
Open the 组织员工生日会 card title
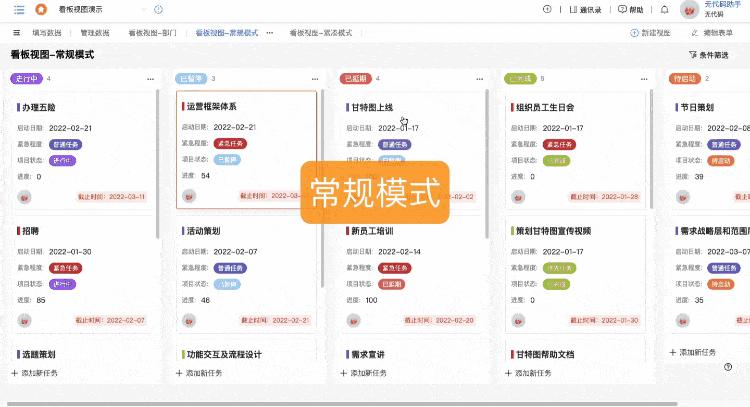(545, 108)
